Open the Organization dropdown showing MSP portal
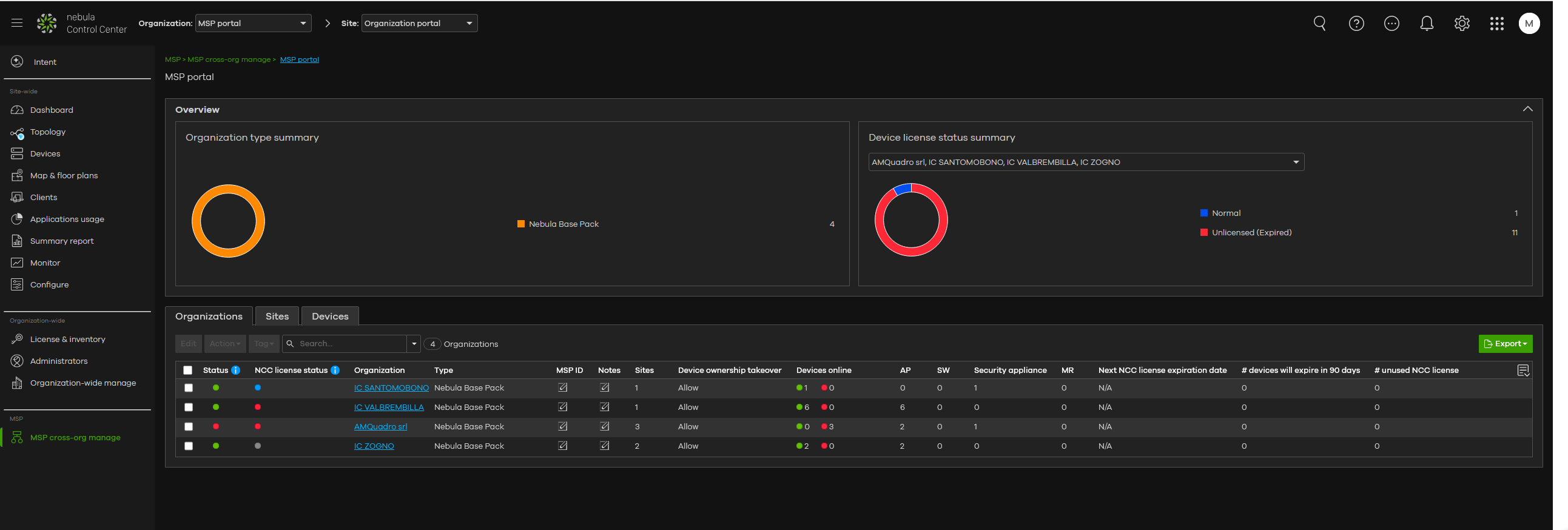Image resolution: width=1568 pixels, height=530 pixels. tap(253, 23)
